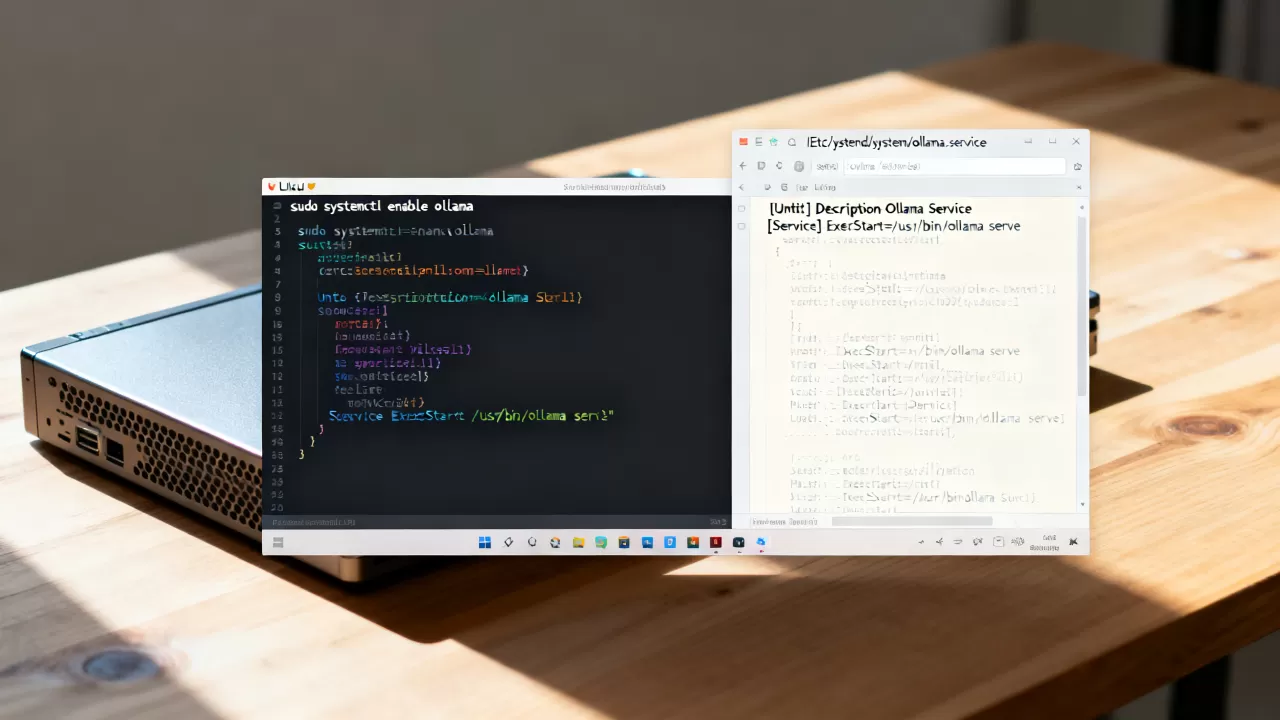Click the red icon in the terminal title bar
1280x720 pixels.
pos(271,186)
